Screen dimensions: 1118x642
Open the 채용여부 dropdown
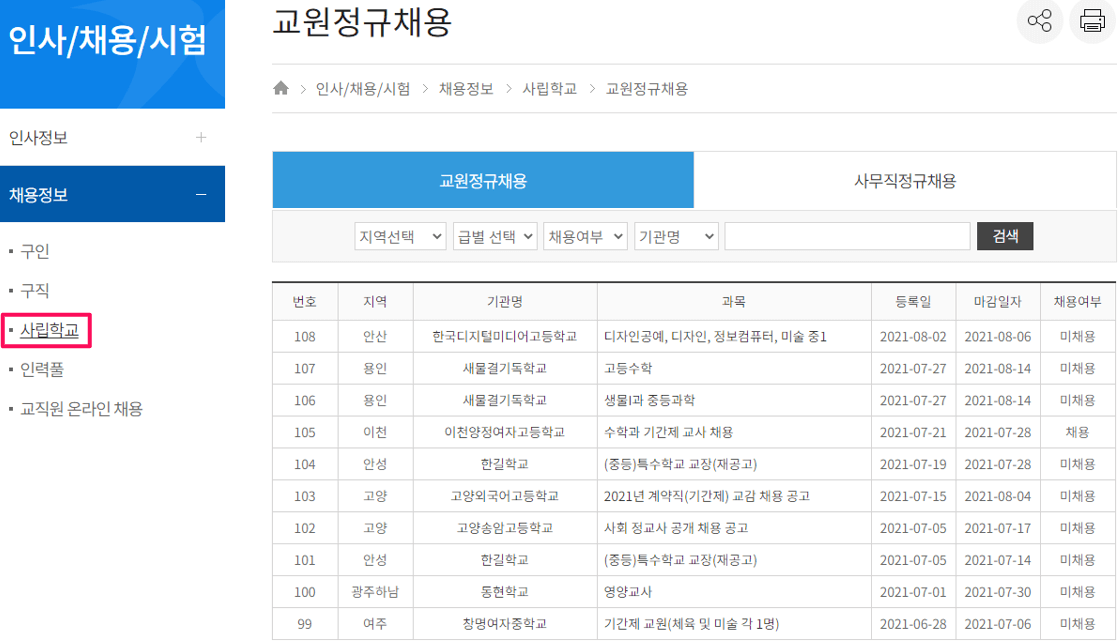583,236
